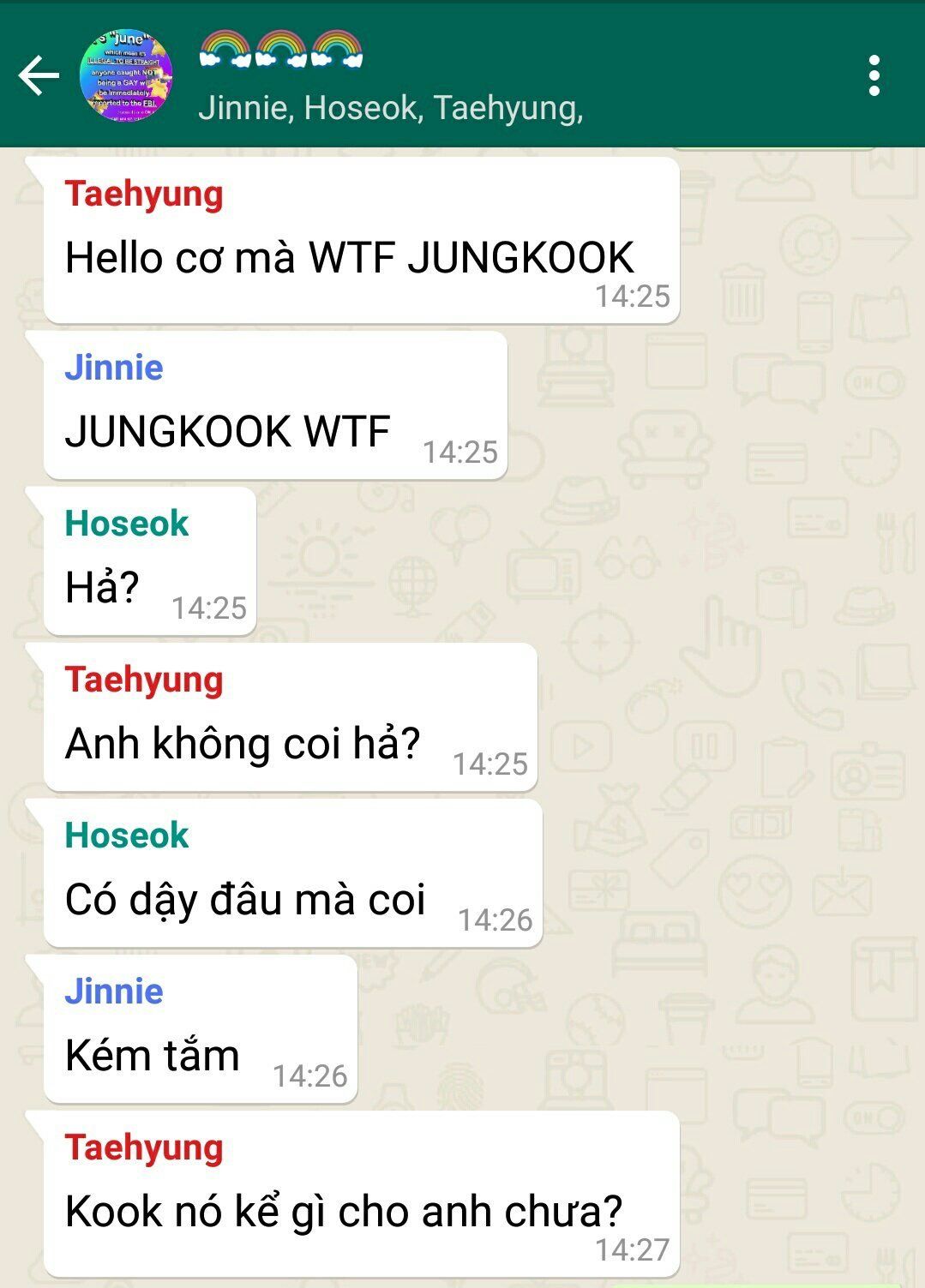This screenshot has height=1288, width=925.
Task: Tap Jinnie's name above the 'JUNGKOOK WTF' message
Action: (x=114, y=368)
